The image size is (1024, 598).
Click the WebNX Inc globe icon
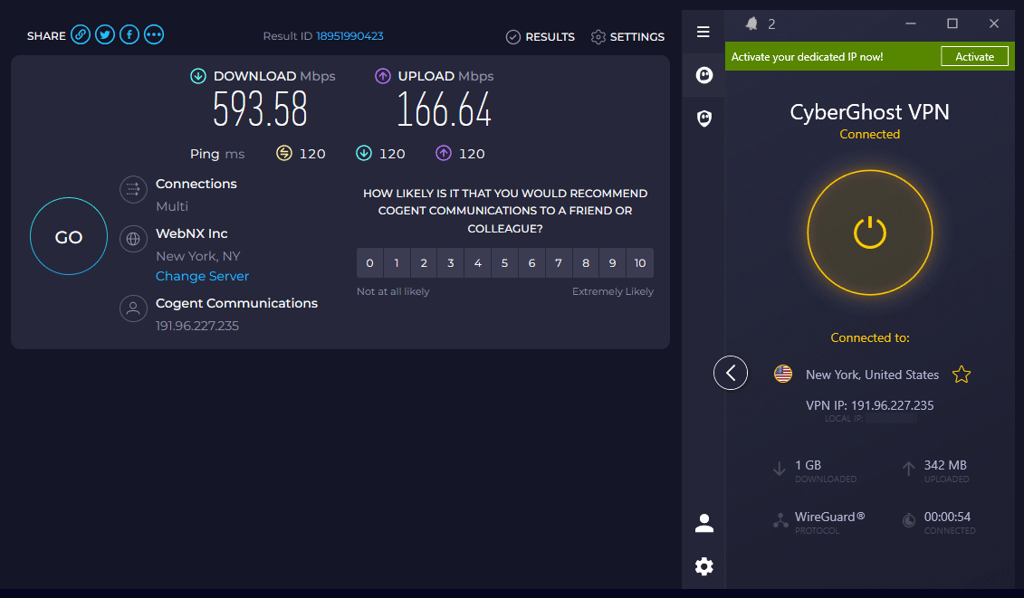pos(133,239)
